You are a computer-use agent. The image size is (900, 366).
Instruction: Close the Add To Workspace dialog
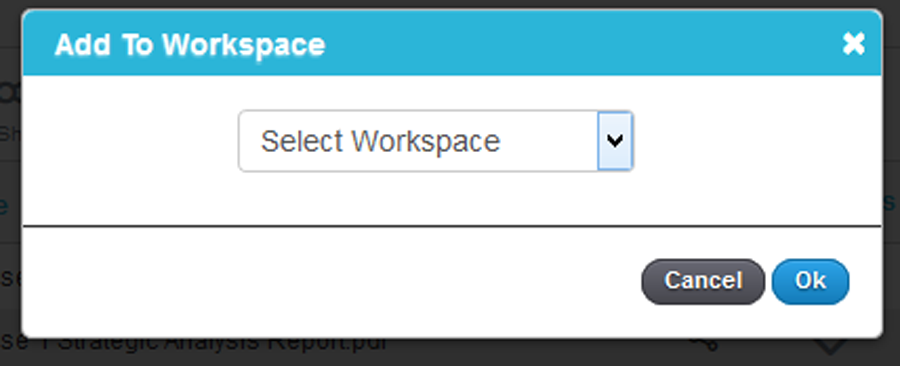tap(854, 44)
